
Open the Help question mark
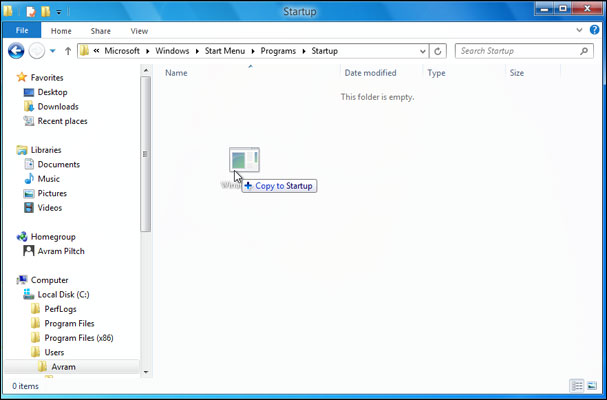click(594, 30)
